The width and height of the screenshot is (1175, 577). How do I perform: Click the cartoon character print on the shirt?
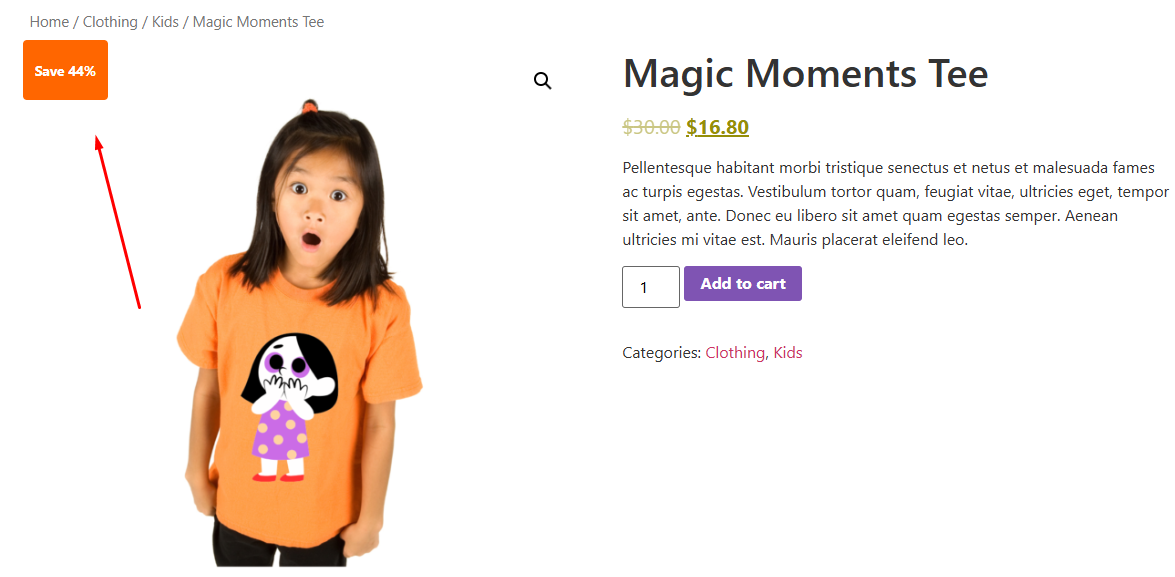289,406
